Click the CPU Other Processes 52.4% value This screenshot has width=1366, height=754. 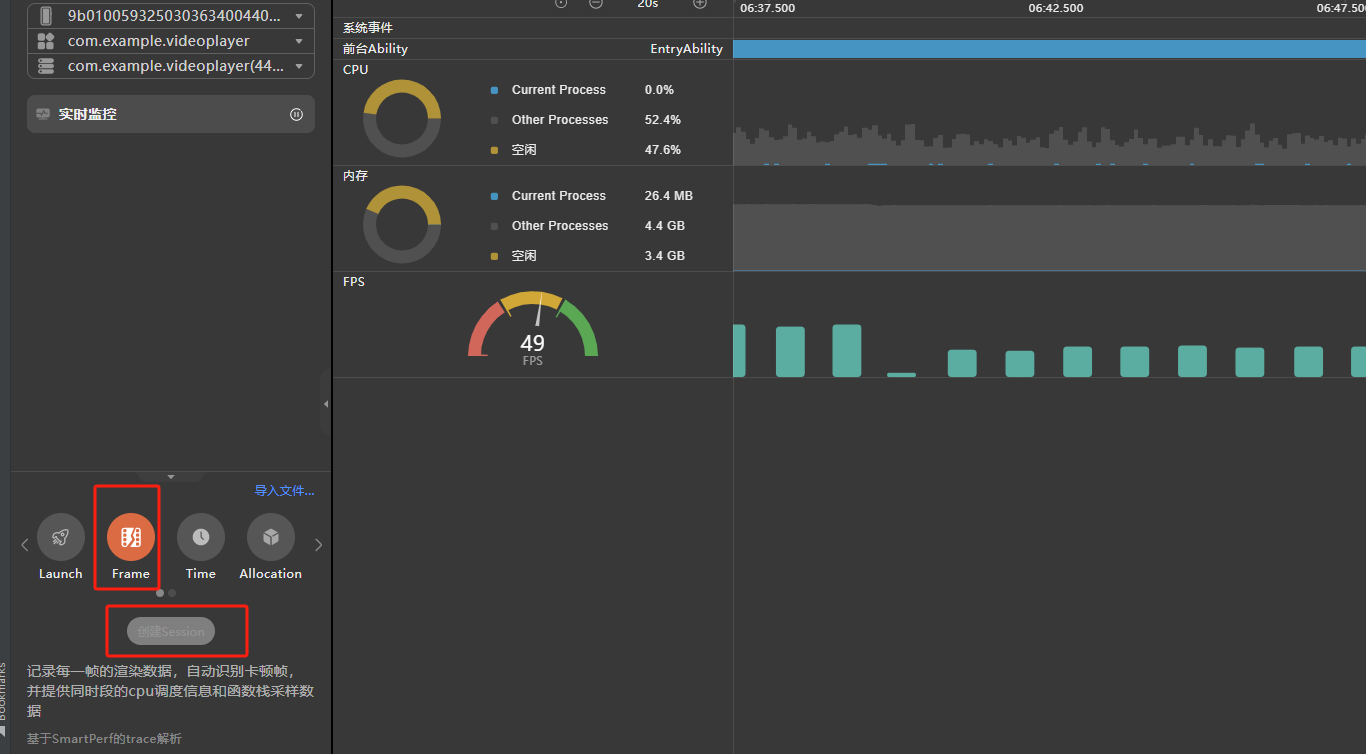[663, 120]
